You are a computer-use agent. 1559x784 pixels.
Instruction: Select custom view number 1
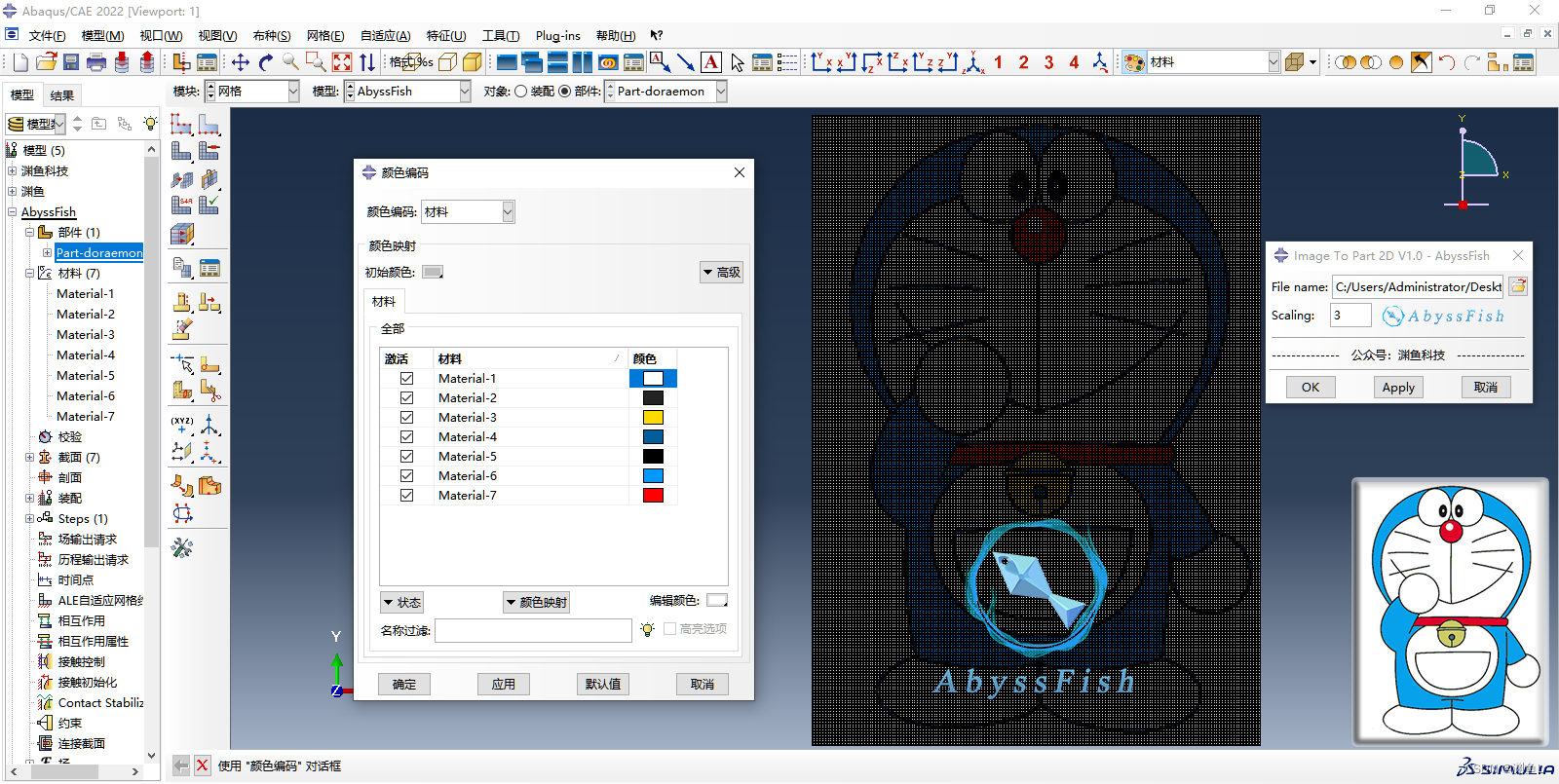point(998,62)
